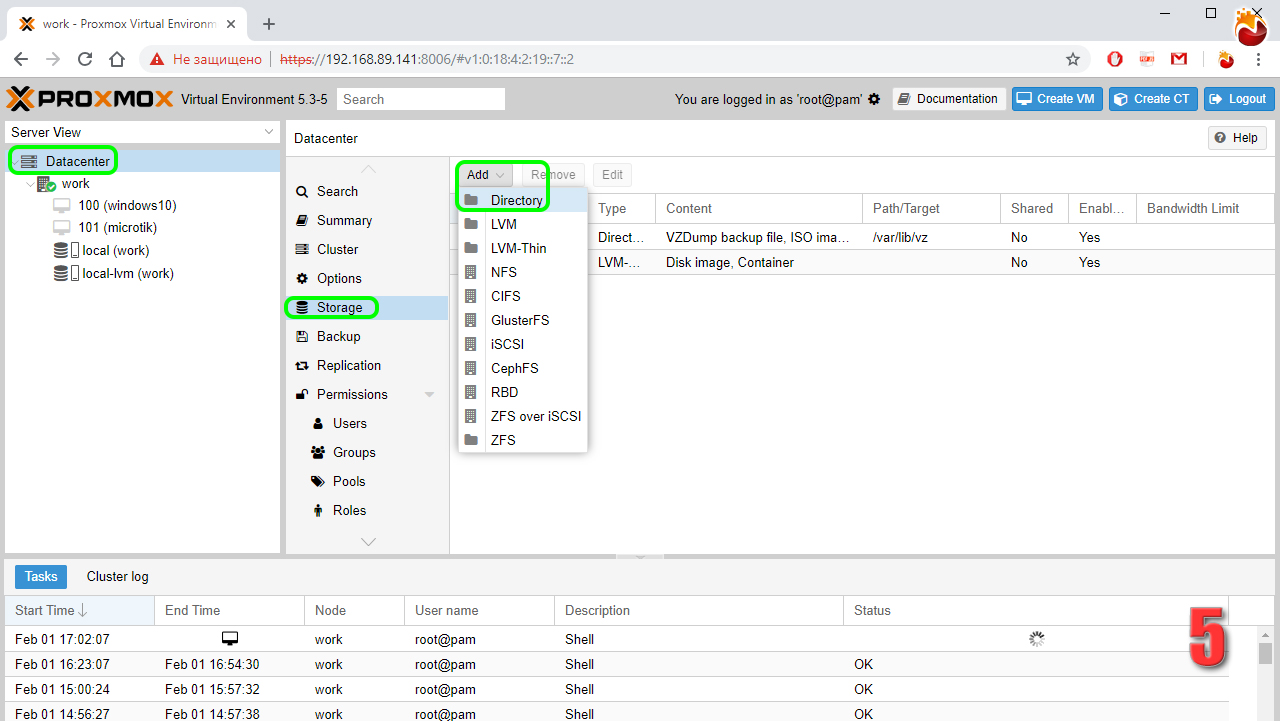Viewport: 1280px width, 721px height.
Task: Open the Groups permissions page
Action: [367, 452]
